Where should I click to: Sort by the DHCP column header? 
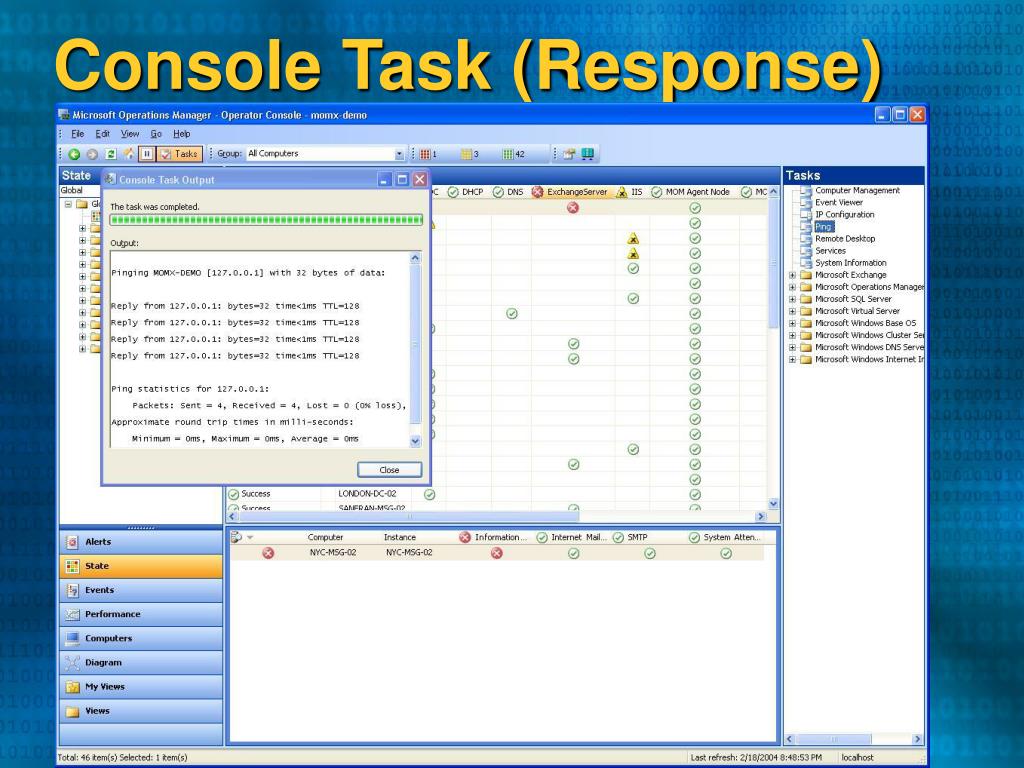(466, 192)
